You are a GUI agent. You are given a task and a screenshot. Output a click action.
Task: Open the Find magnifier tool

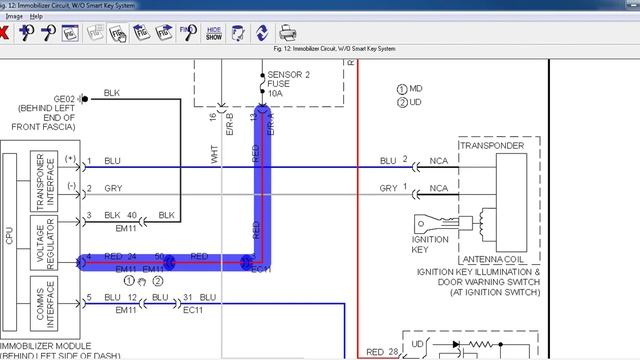(188, 33)
